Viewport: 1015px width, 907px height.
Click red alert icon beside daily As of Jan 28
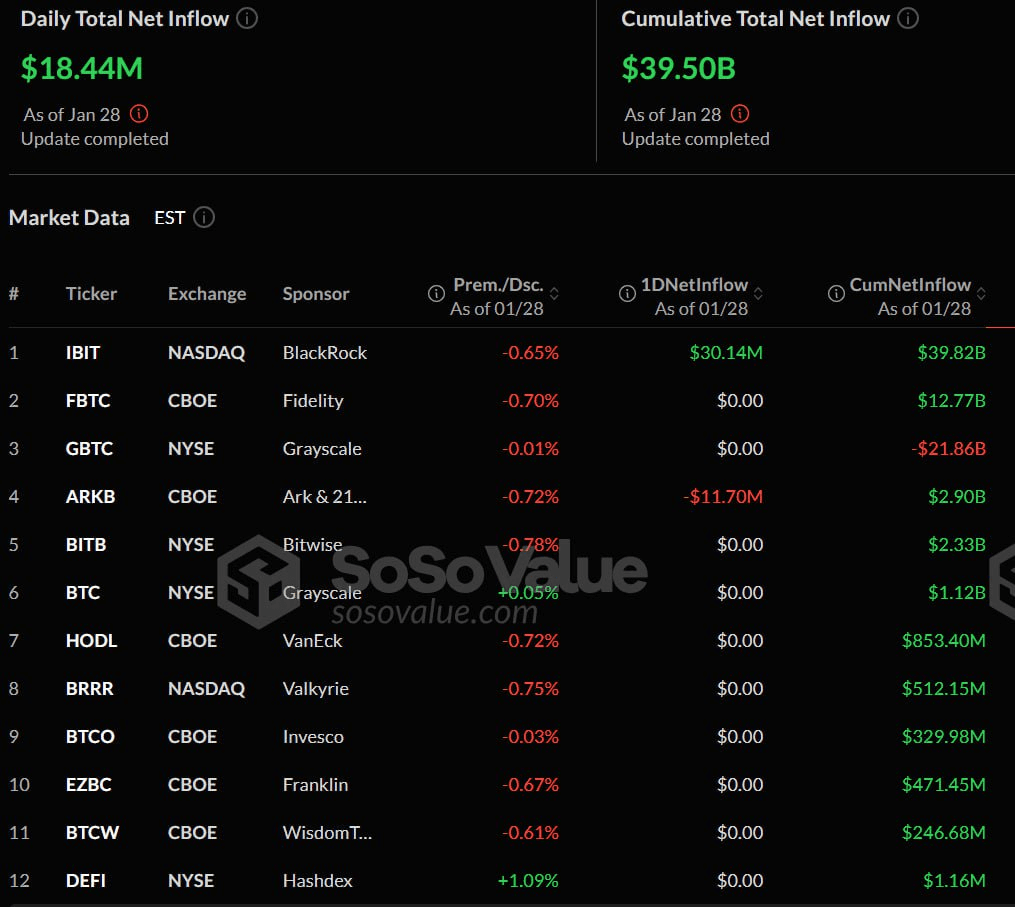pyautogui.click(x=139, y=114)
